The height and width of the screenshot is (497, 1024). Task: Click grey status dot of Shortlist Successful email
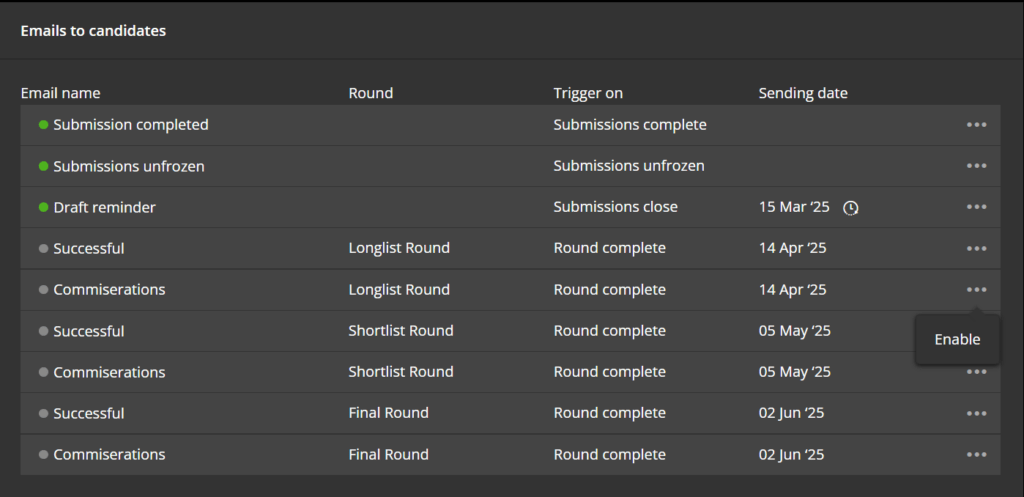pos(44,331)
